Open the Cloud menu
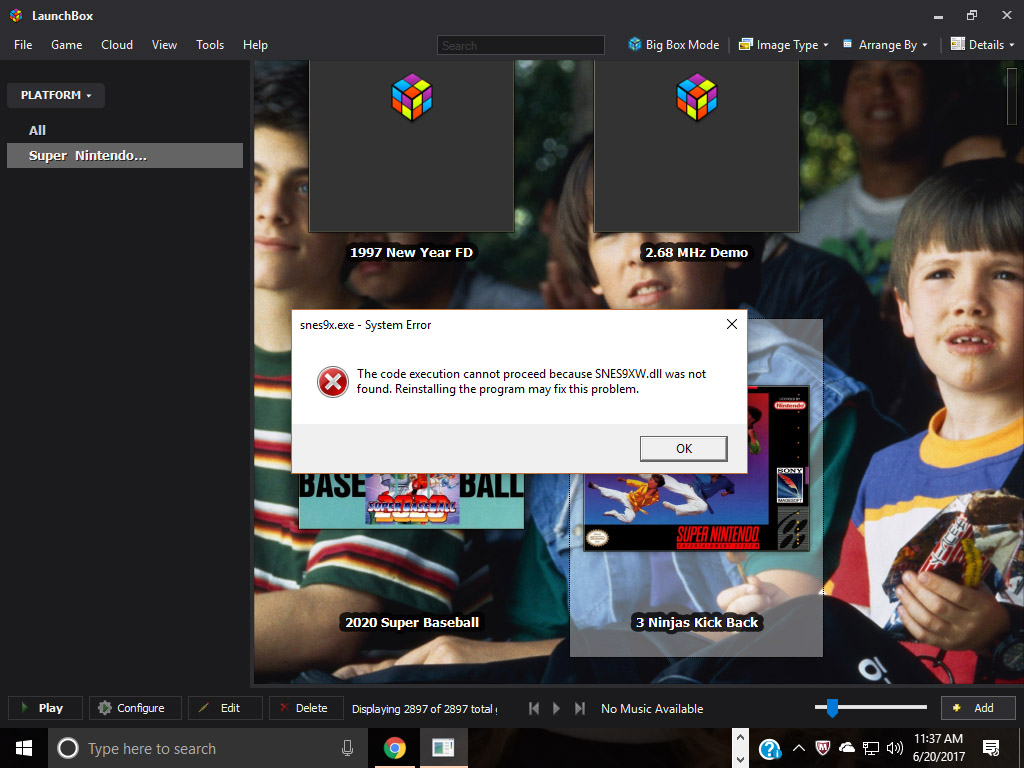 [x=117, y=44]
